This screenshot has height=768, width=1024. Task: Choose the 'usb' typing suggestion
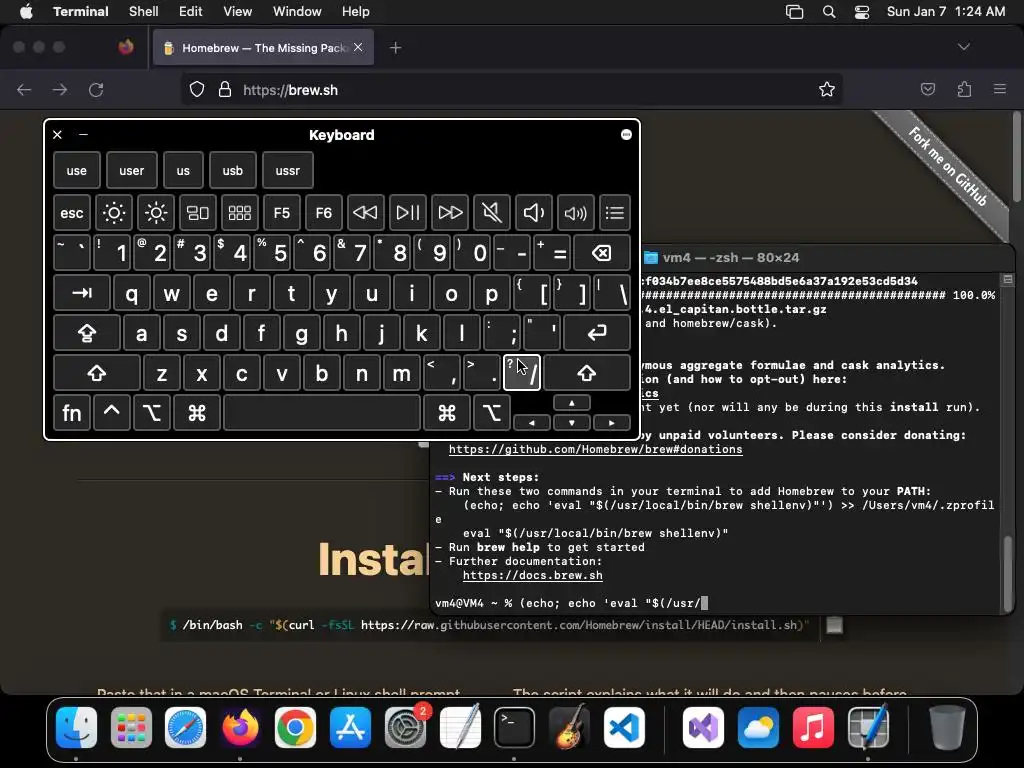pos(232,170)
